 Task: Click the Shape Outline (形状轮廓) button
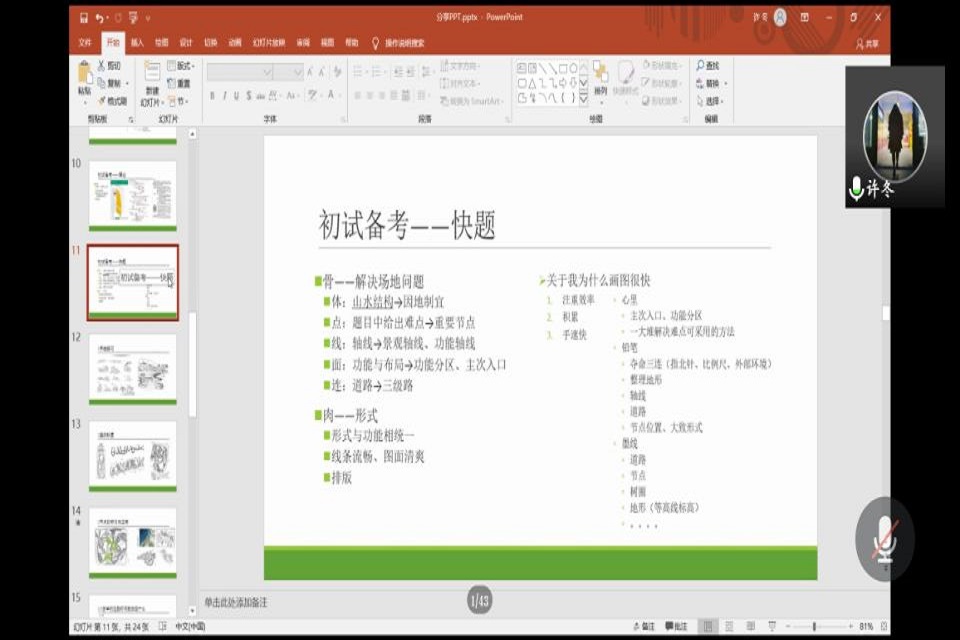pos(661,83)
